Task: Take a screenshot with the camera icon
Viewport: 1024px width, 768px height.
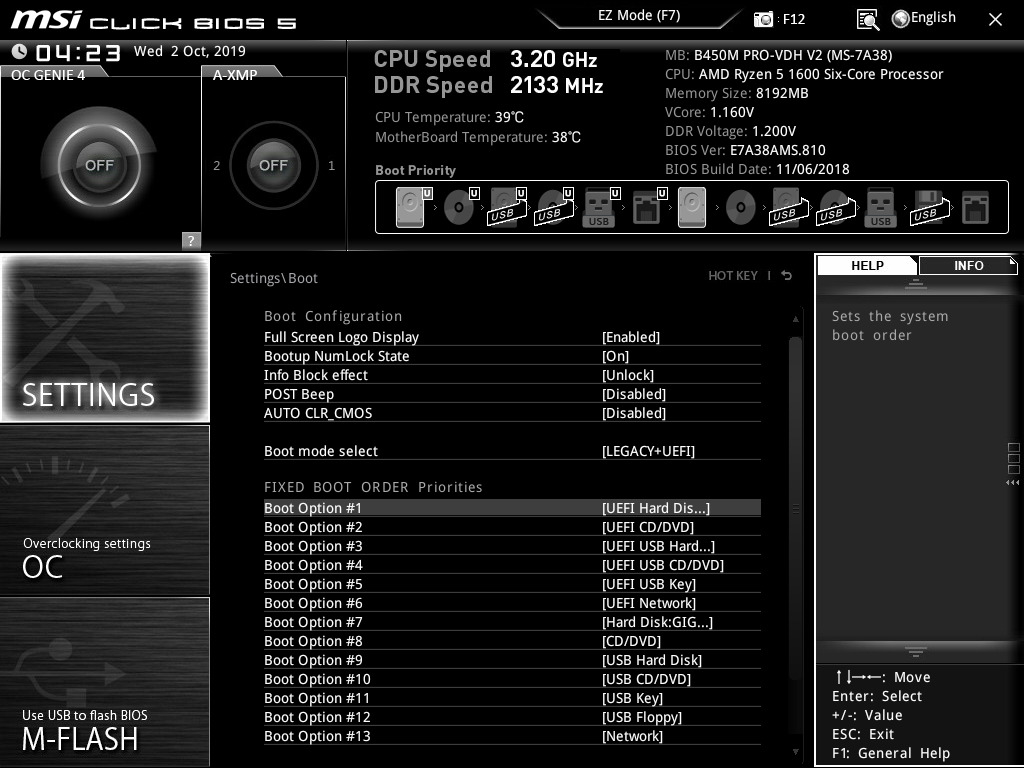Action: pos(763,19)
